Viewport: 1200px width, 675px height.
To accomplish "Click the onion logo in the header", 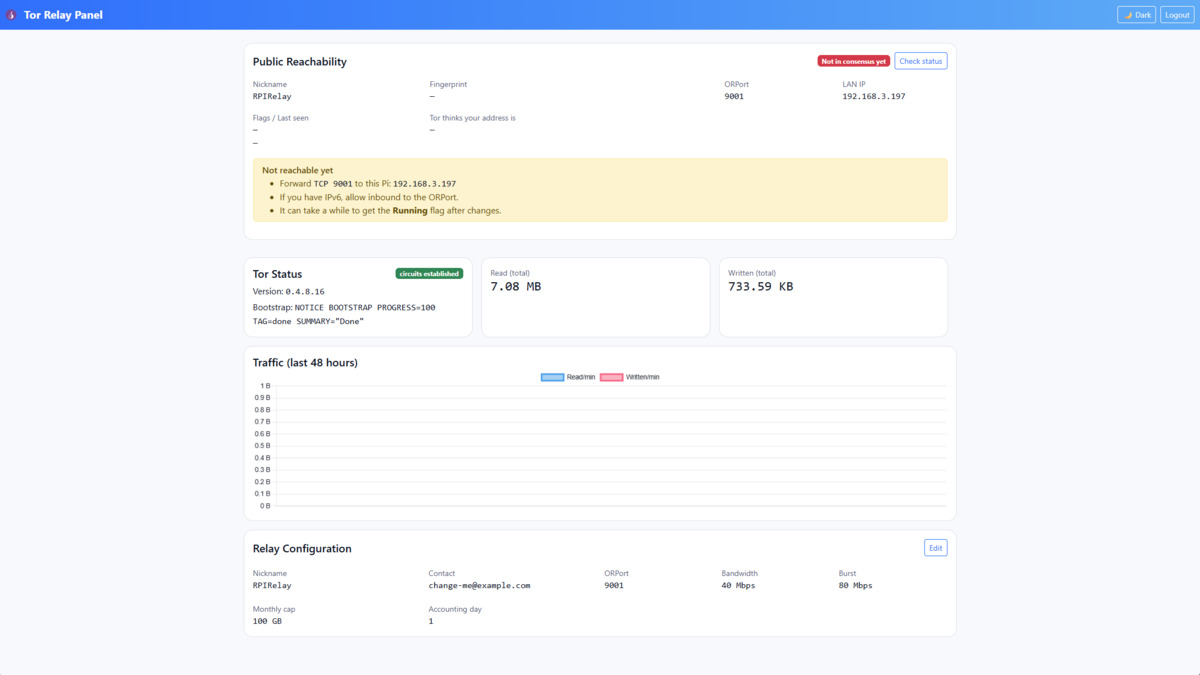I will pyautogui.click(x=12, y=14).
